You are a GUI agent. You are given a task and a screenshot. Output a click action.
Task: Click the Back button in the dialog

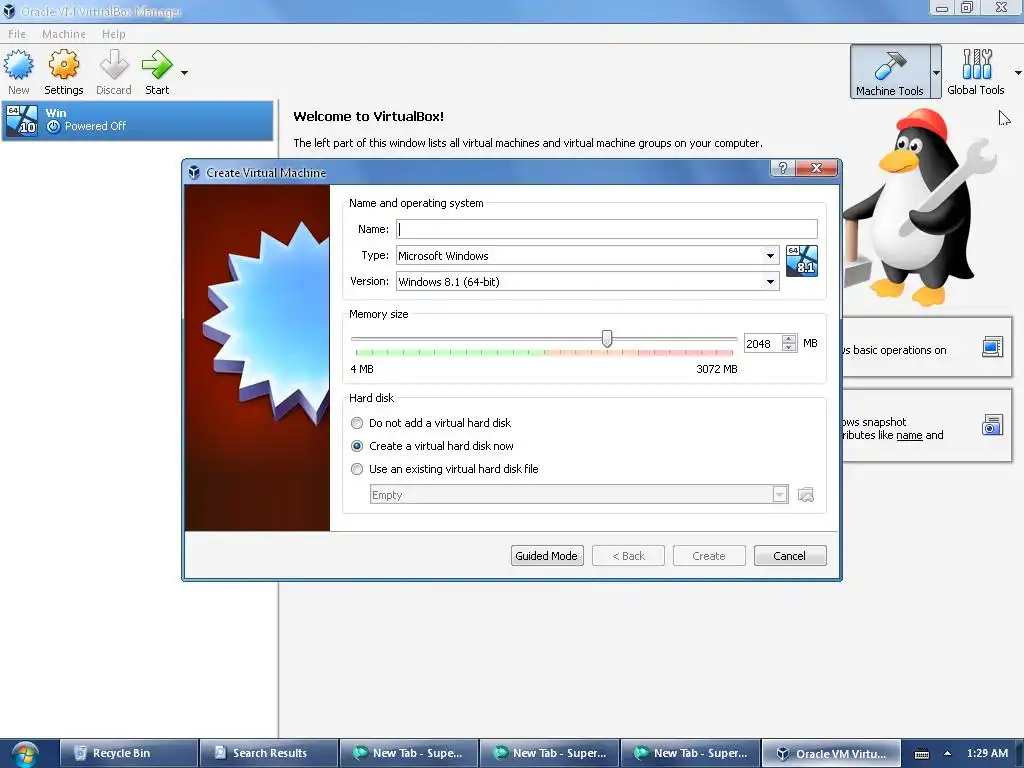point(628,556)
